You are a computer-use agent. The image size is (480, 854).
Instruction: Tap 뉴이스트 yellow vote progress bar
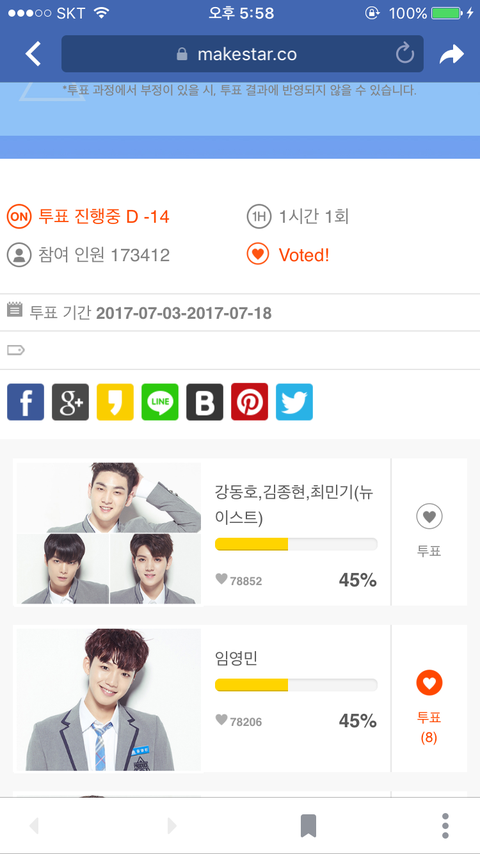coord(296,544)
